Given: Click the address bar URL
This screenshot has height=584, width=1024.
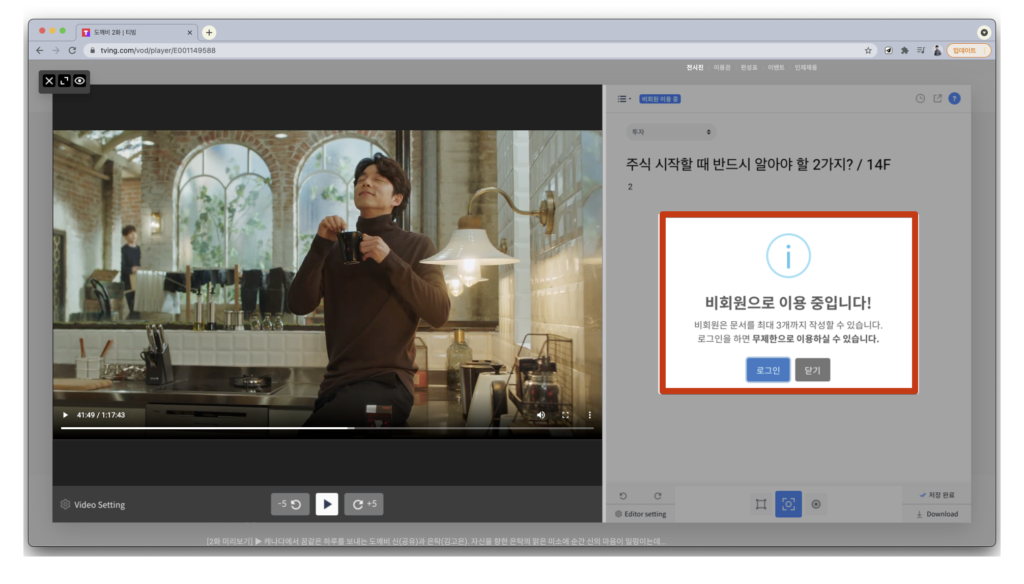Looking at the screenshot, I should [158, 50].
